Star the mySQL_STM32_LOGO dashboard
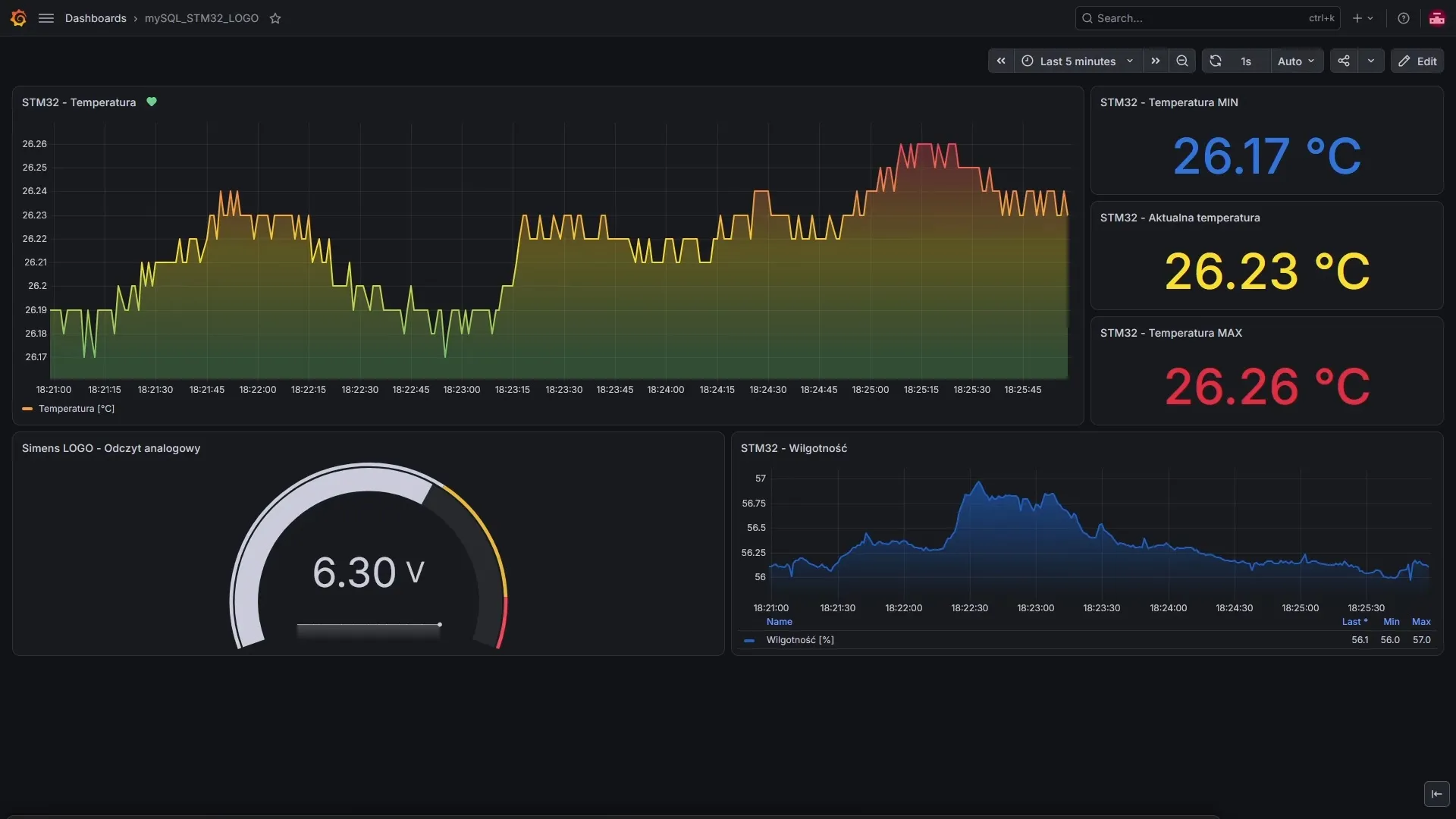Screen dimensions: 1456x819 [275, 18]
